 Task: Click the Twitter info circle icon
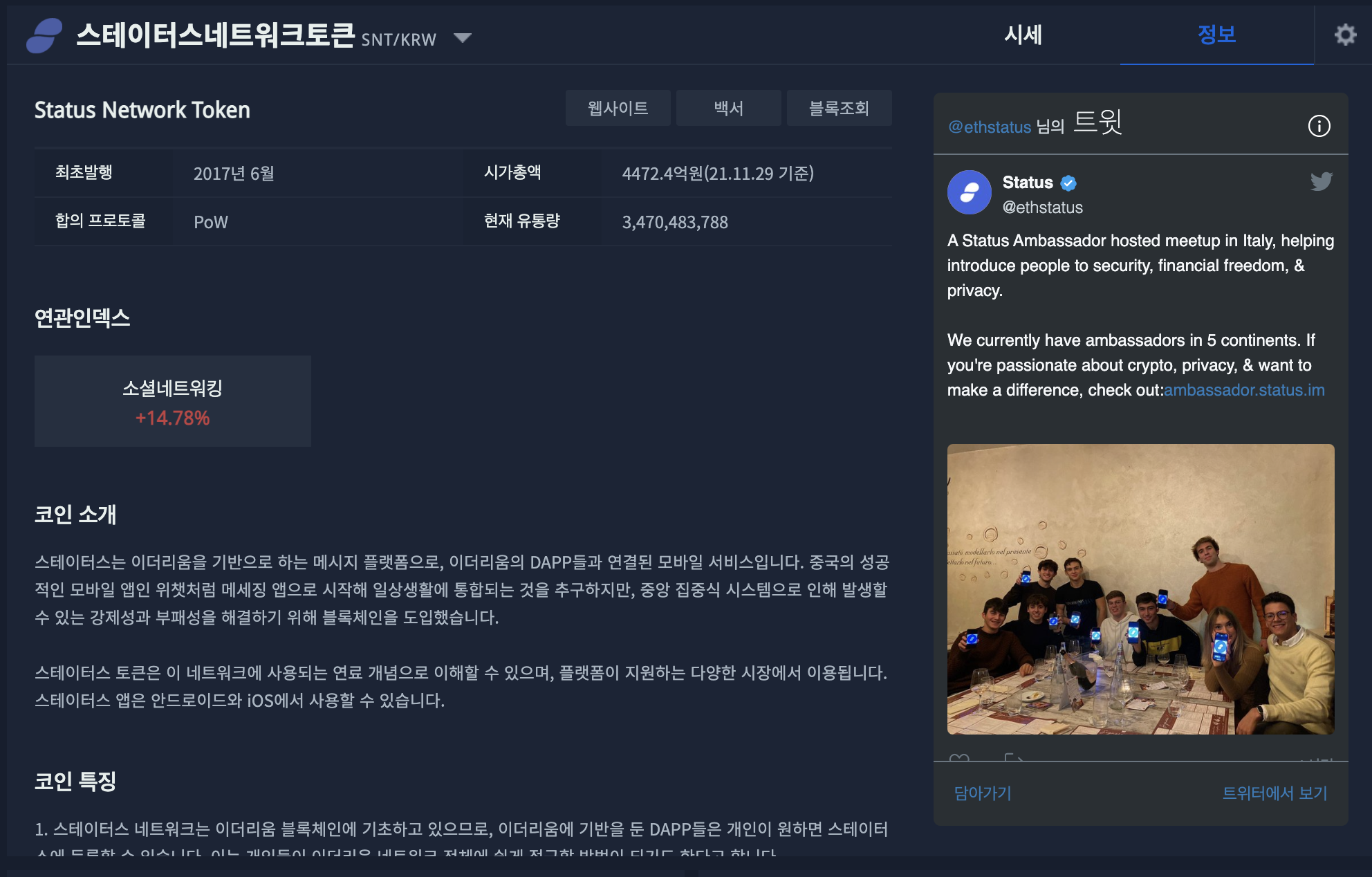coord(1319,126)
